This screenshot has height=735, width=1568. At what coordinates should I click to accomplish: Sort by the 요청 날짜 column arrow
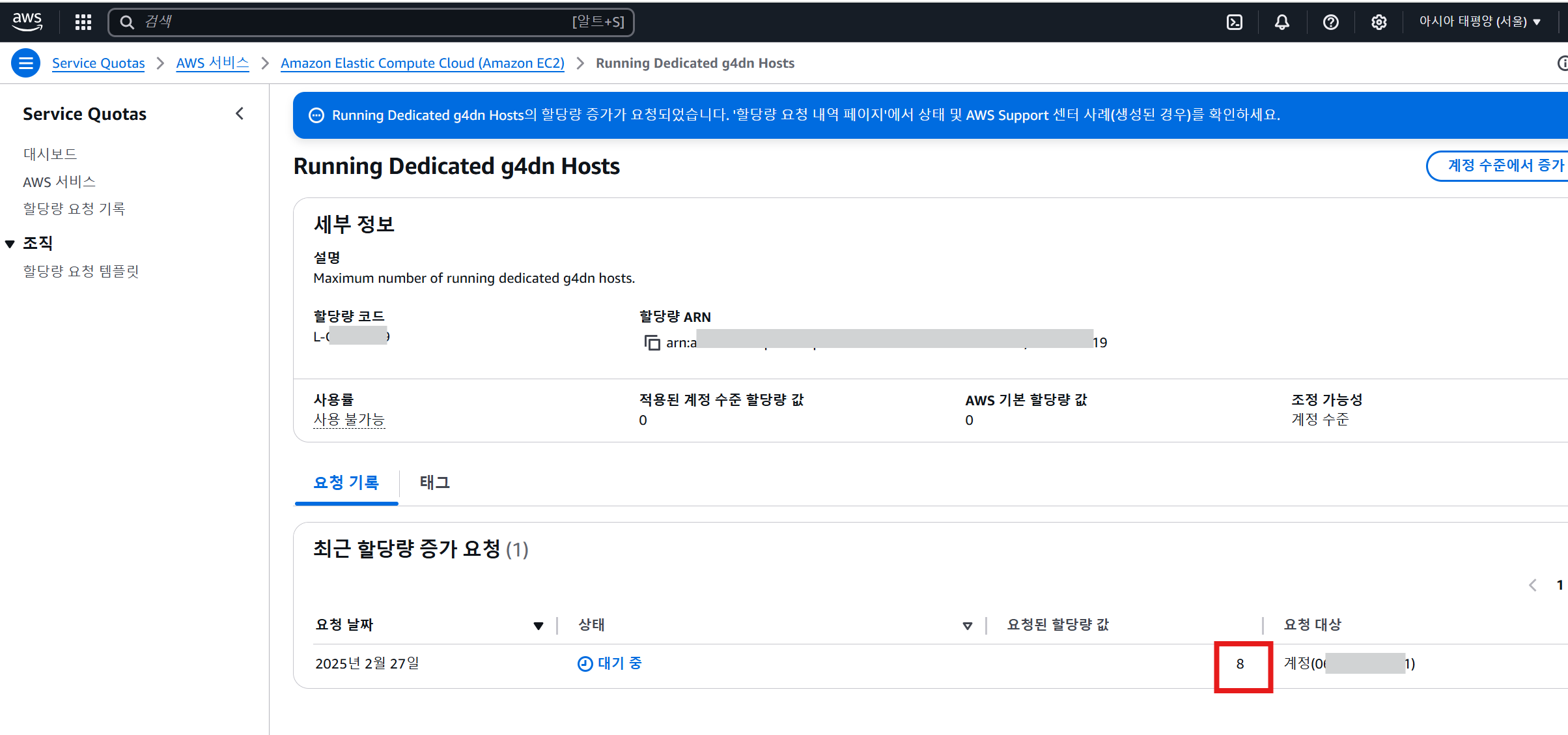click(x=538, y=626)
